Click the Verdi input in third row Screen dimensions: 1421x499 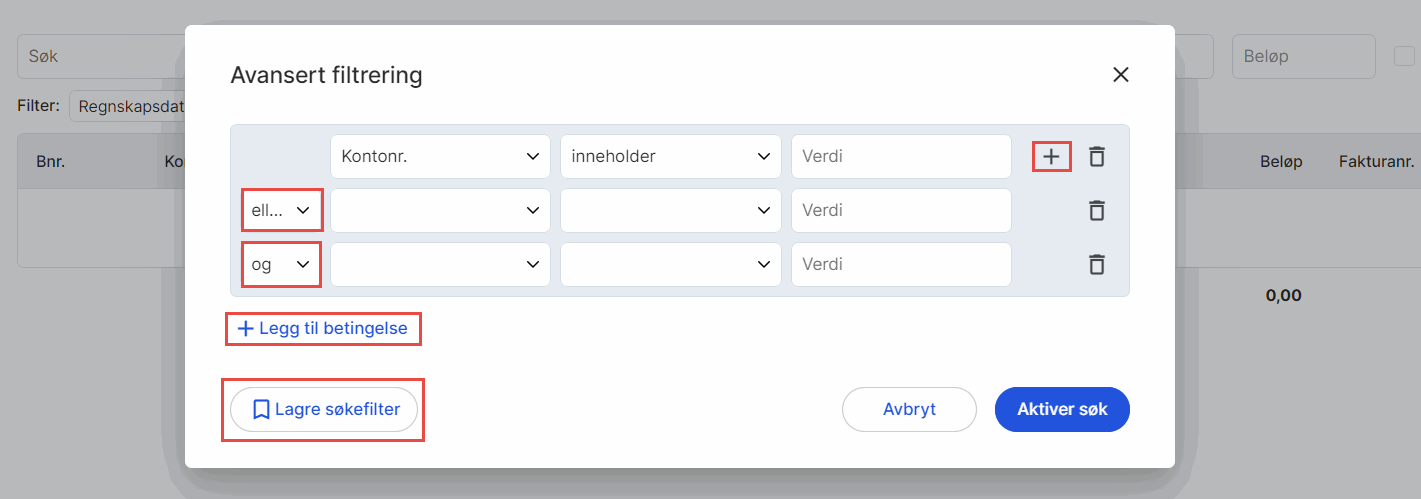(x=901, y=265)
